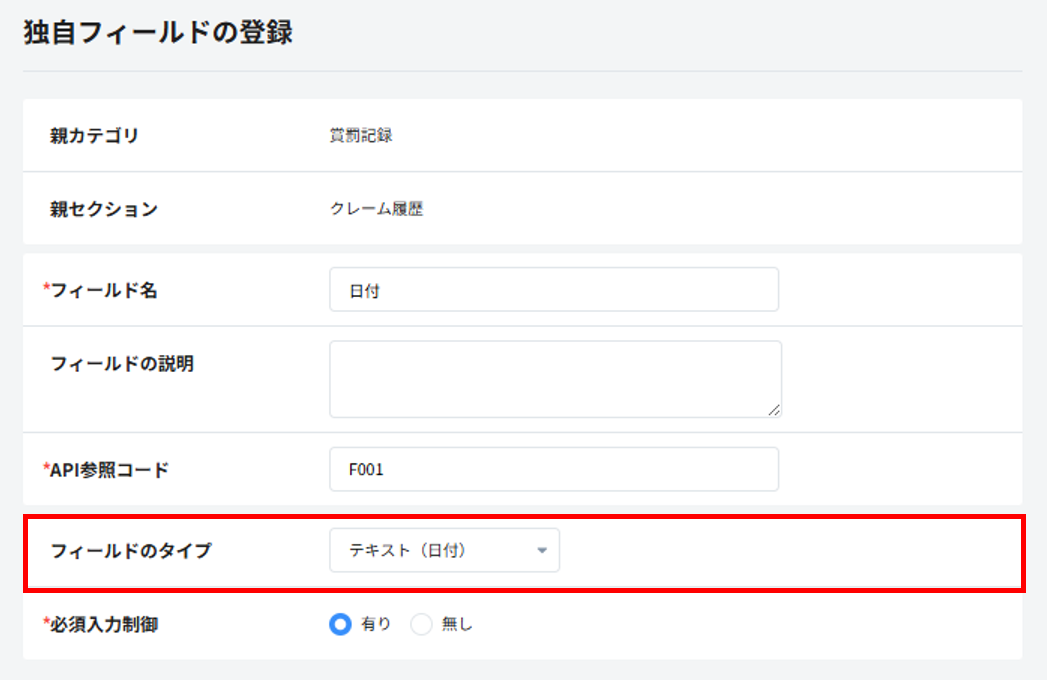The height and width of the screenshot is (680, 1047).
Task: Click the API参照コード label
Action: (x=108, y=470)
